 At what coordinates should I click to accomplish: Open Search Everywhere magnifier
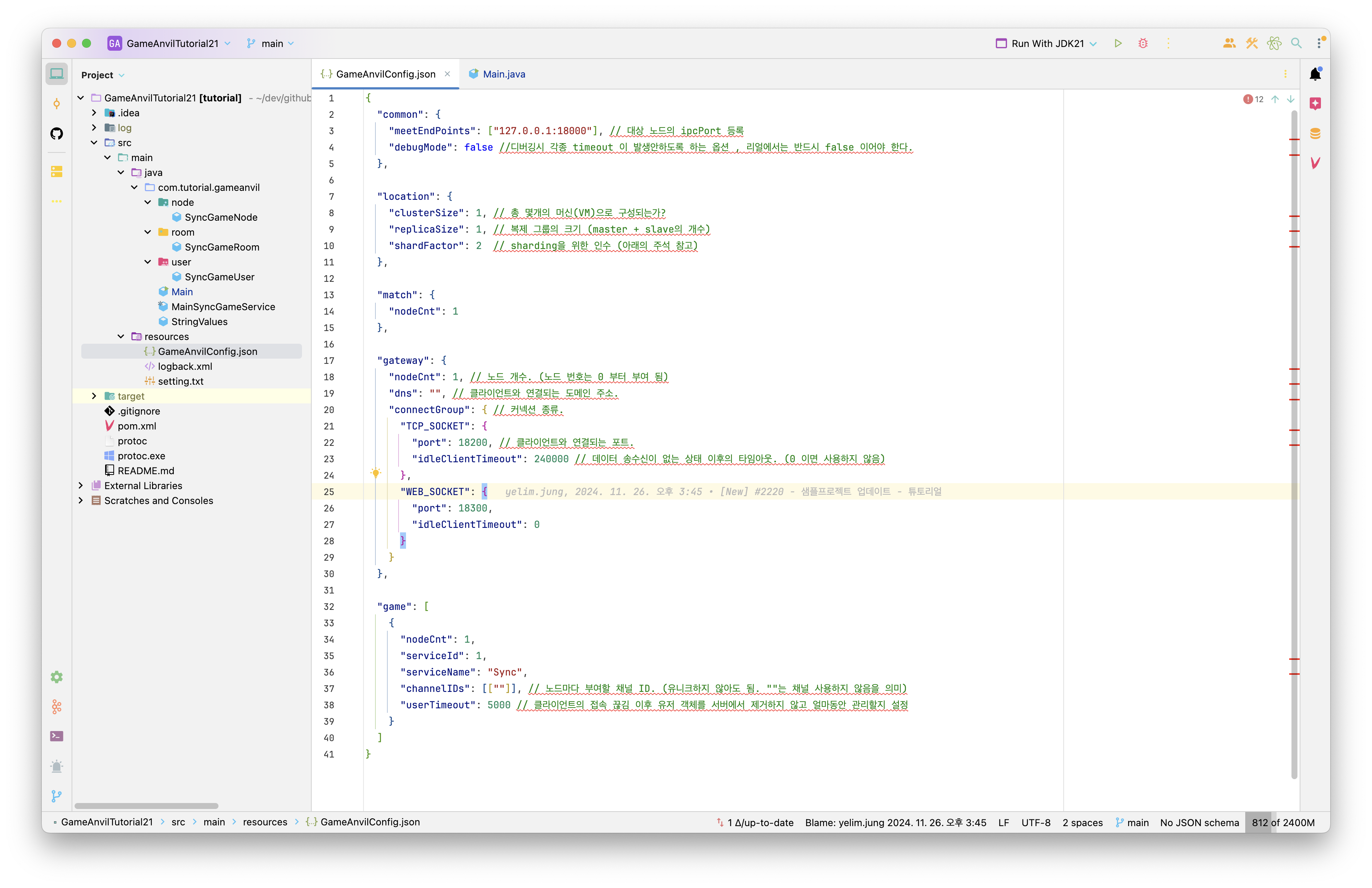click(x=1296, y=43)
